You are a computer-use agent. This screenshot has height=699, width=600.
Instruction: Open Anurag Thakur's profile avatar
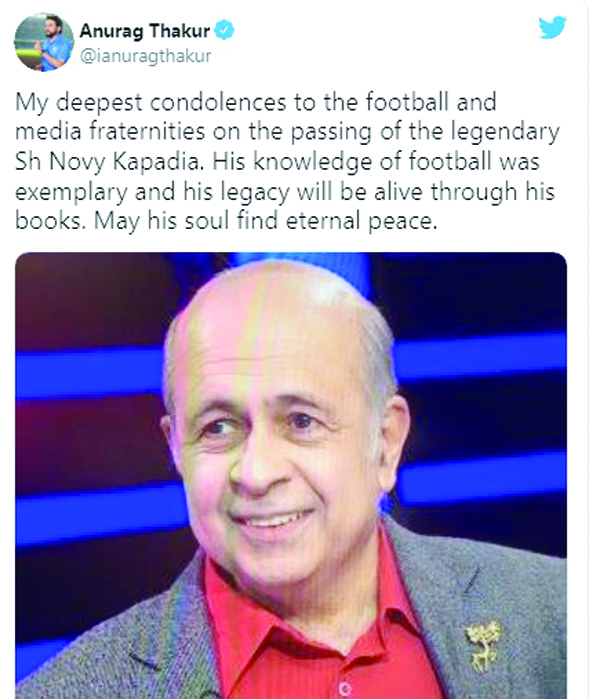pyautogui.click(x=44, y=42)
